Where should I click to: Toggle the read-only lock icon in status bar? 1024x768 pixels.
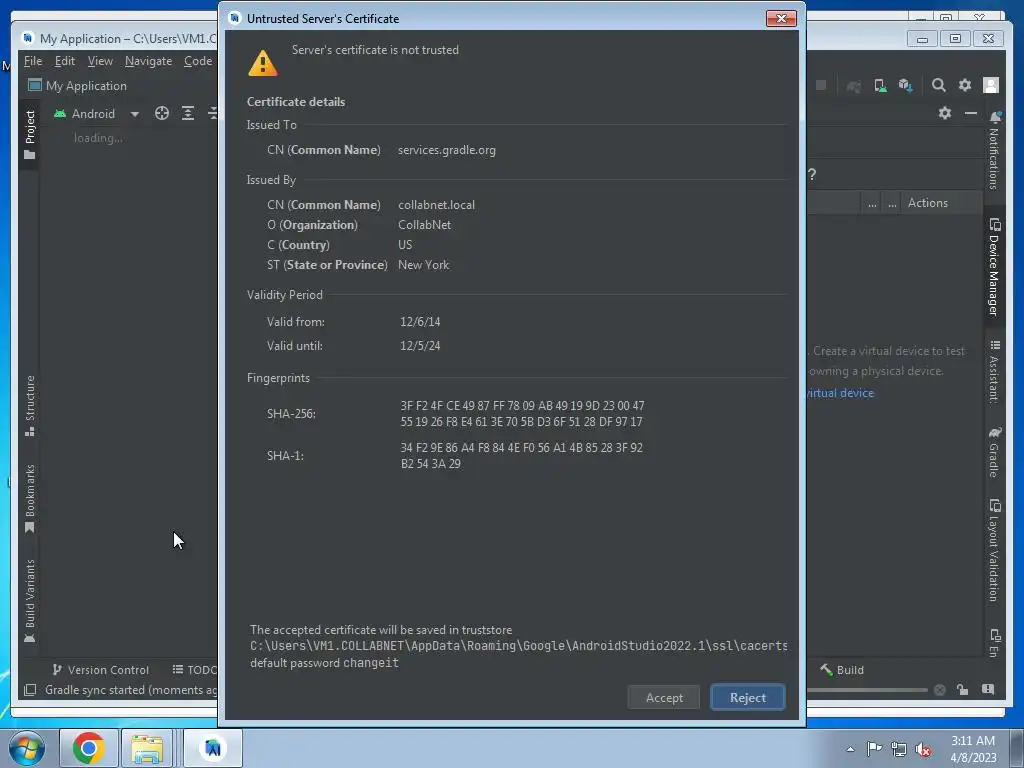click(963, 690)
